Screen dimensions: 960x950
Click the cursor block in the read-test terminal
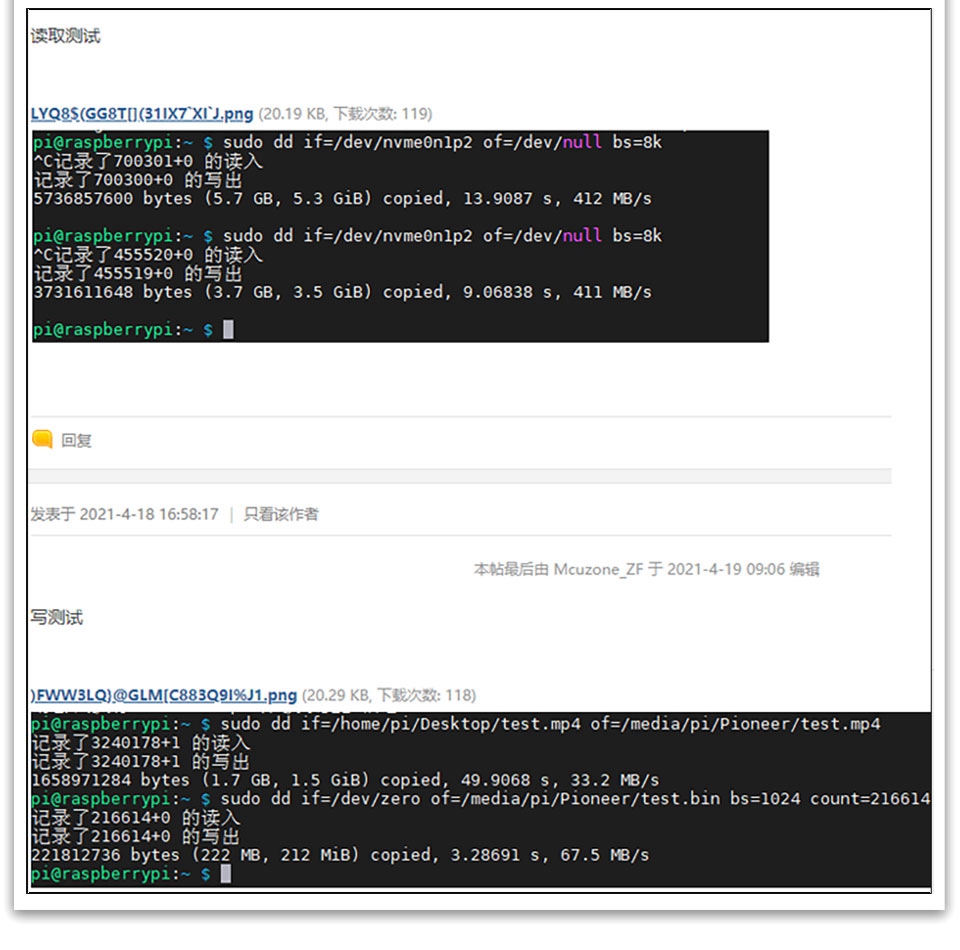228,330
